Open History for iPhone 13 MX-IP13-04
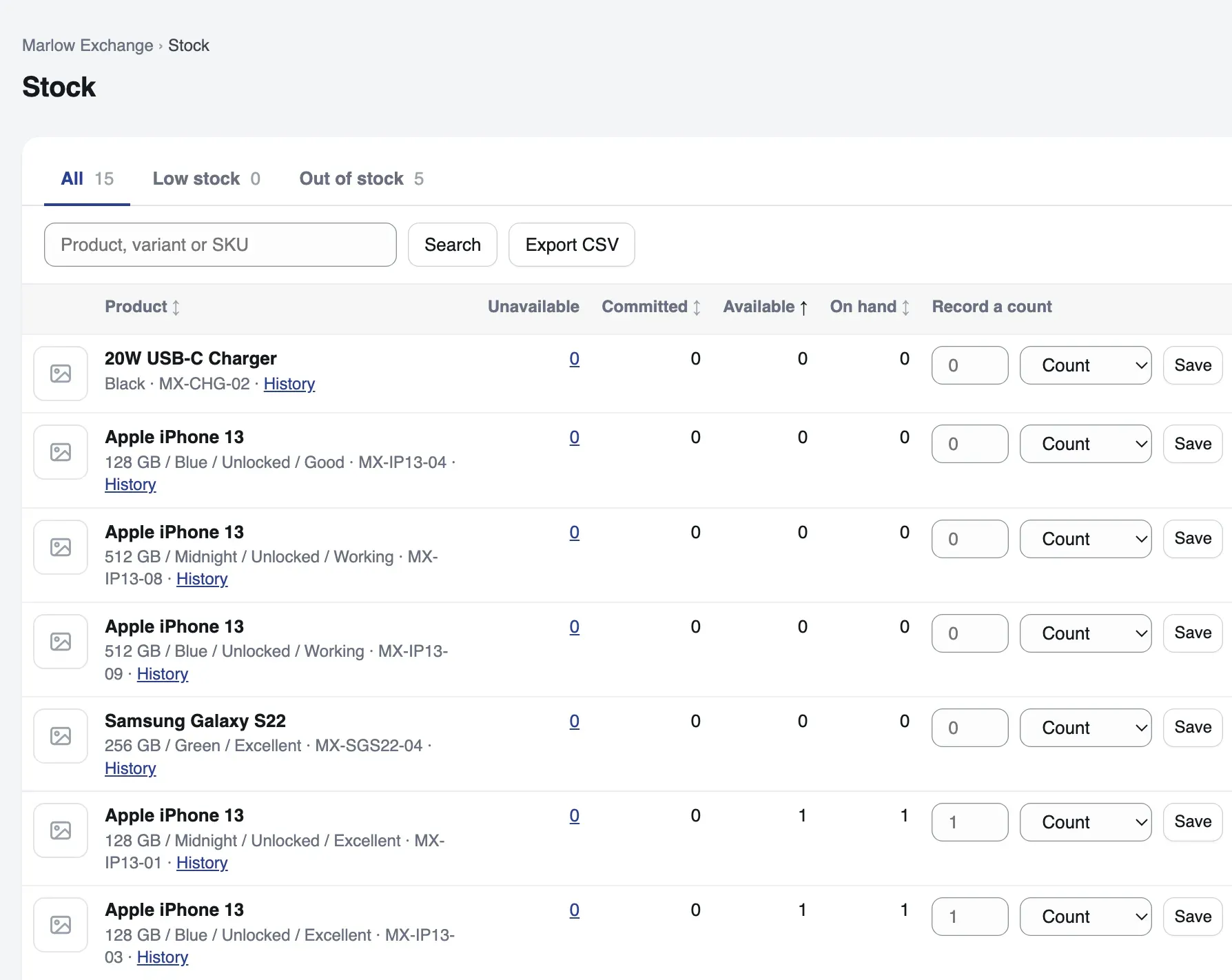 click(x=130, y=484)
